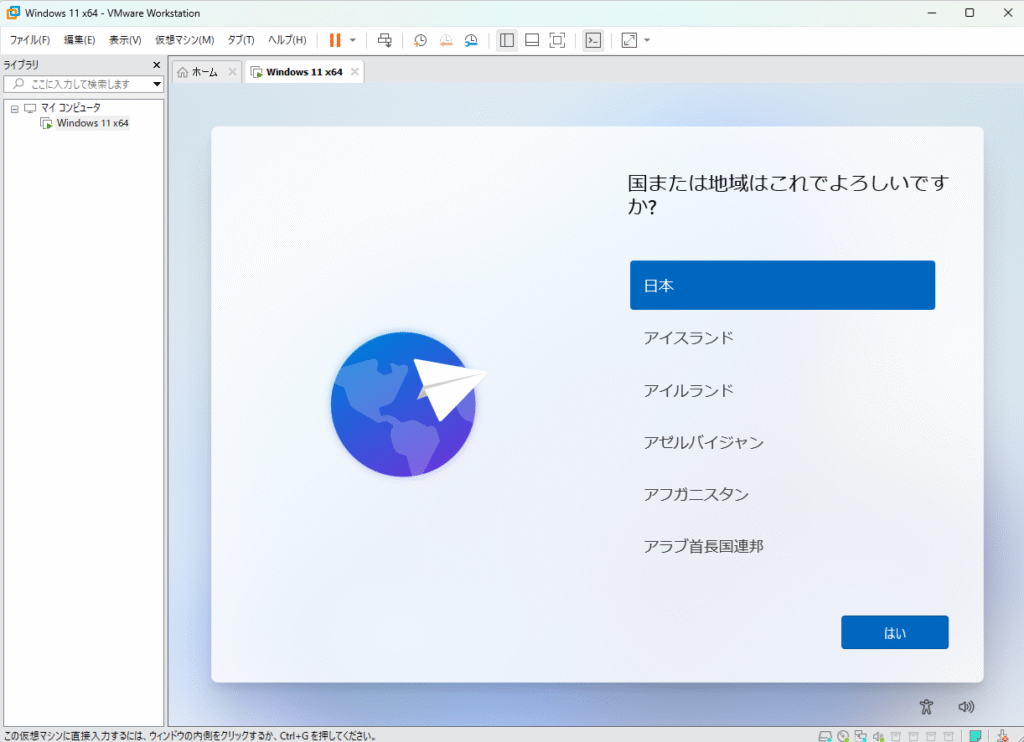Click the はい button to confirm region
The height and width of the screenshot is (742, 1024).
(894, 632)
